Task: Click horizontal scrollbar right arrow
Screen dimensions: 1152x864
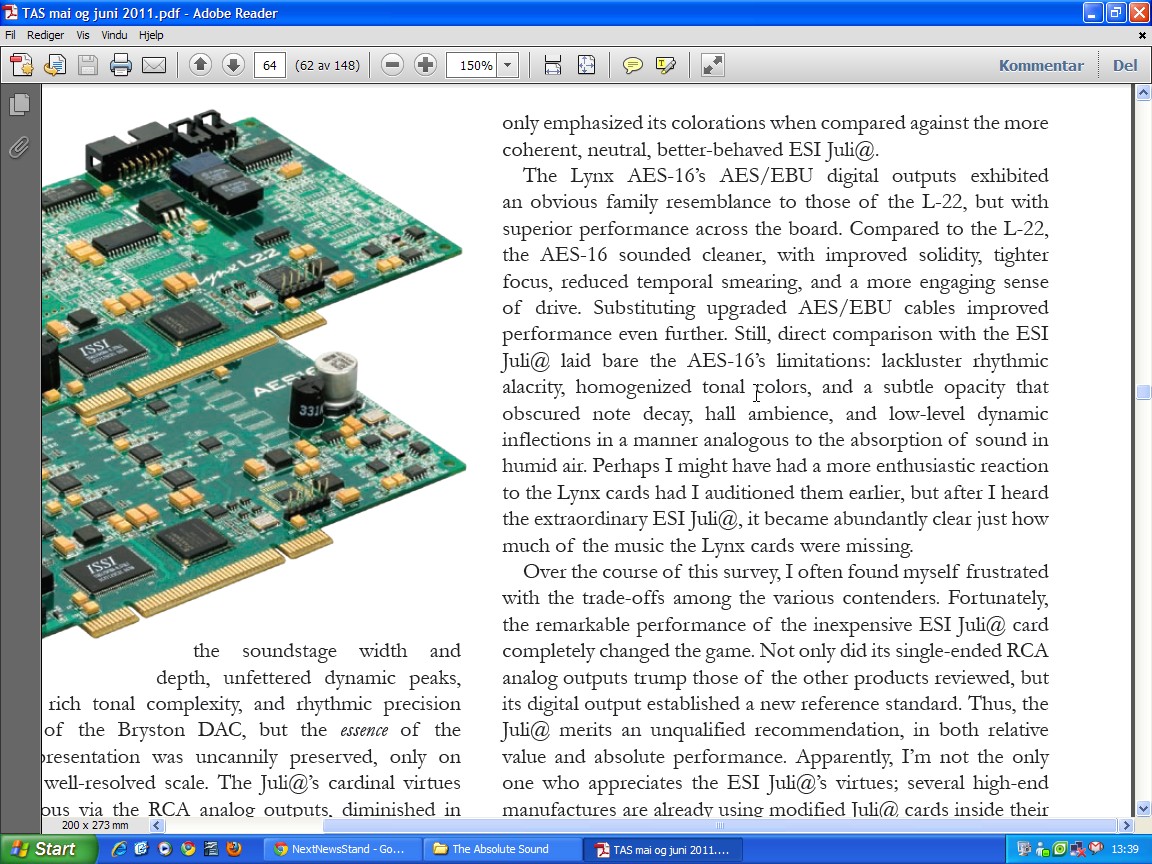Action: click(1127, 825)
